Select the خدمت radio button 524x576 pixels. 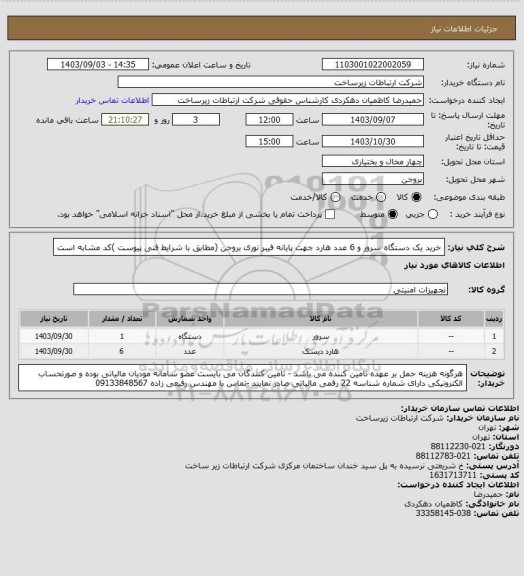click(x=381, y=197)
